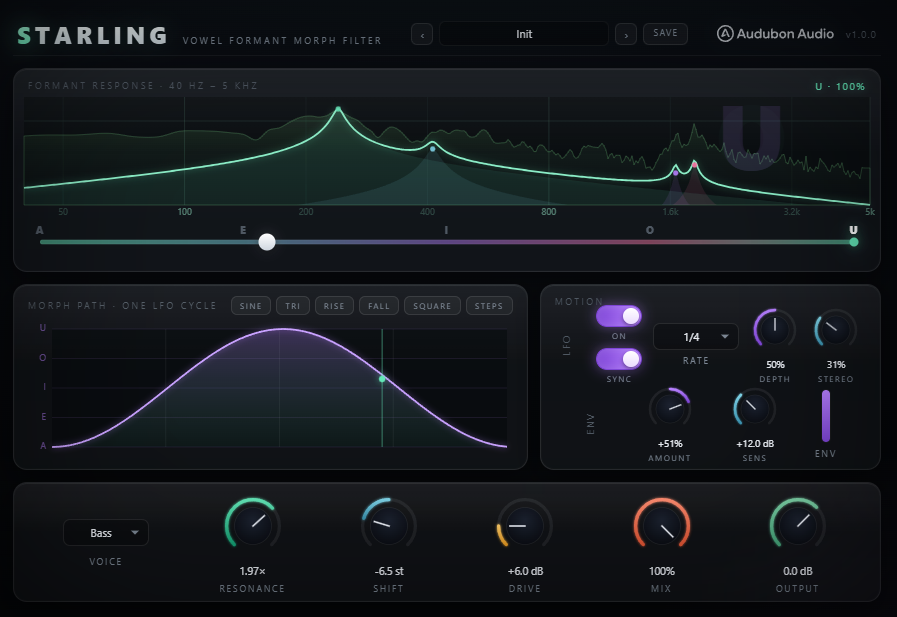
Task: Click the U end point of vowel slider
Action: click(854, 242)
